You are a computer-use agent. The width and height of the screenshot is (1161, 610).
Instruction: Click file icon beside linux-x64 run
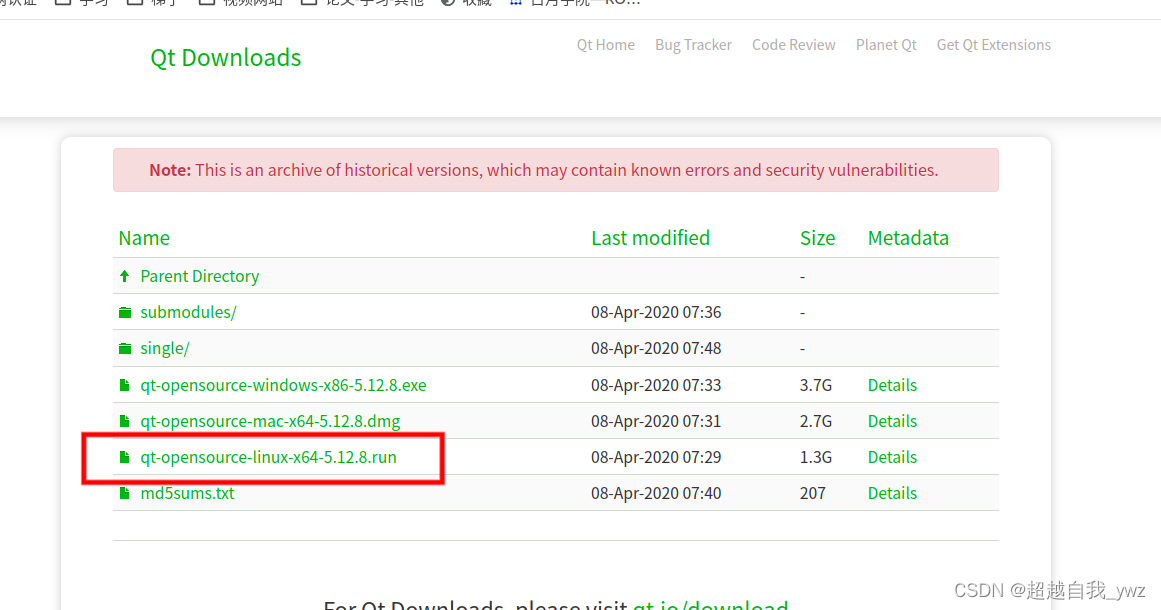point(124,458)
